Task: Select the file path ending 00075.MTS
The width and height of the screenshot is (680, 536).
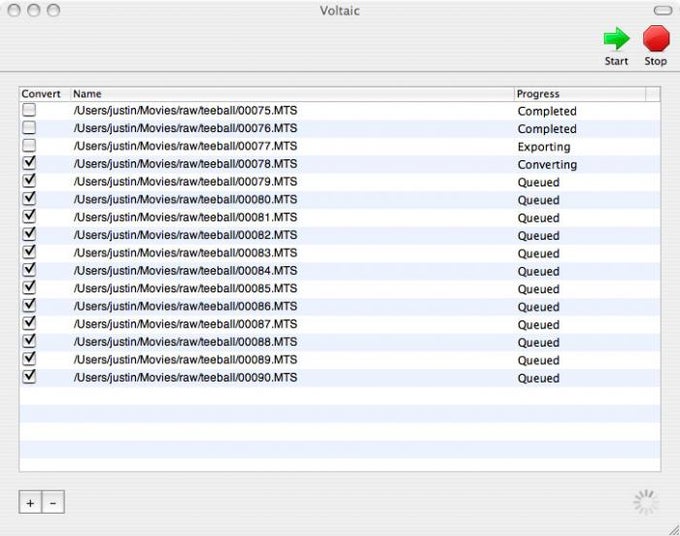Action: click(185, 111)
